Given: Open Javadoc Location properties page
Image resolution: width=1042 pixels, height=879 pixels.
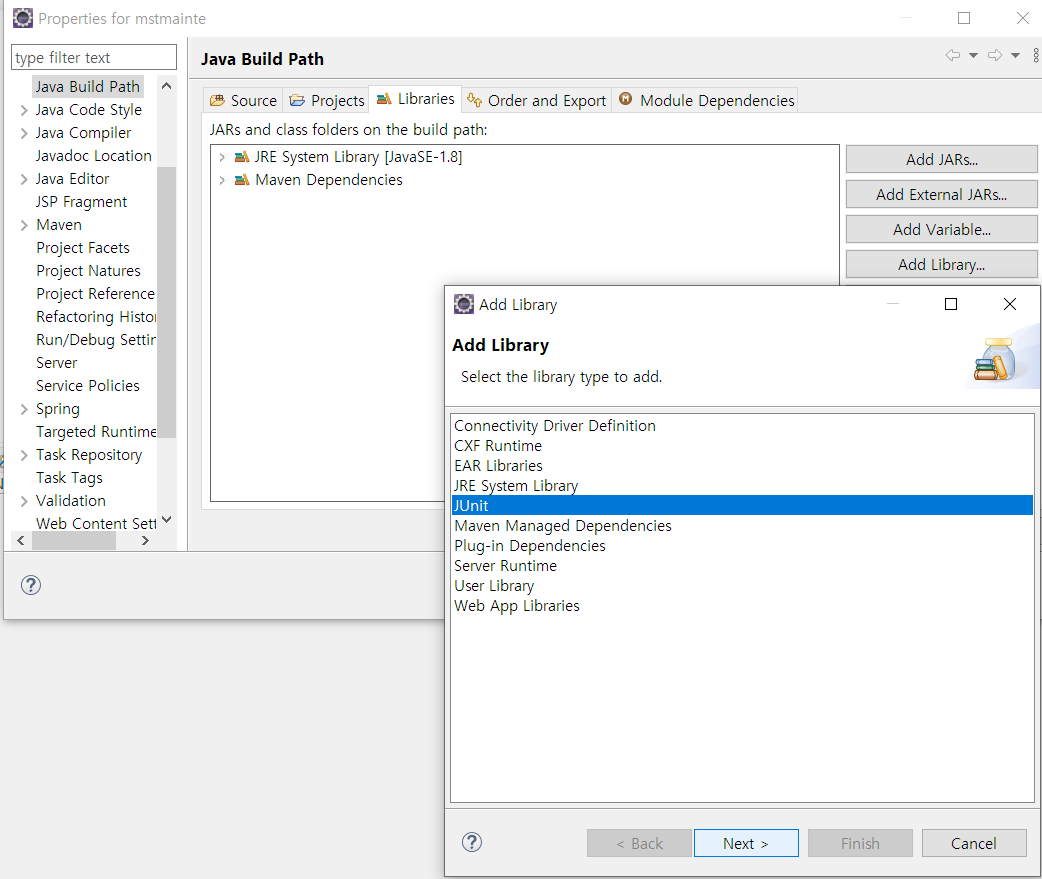Looking at the screenshot, I should [94, 156].
